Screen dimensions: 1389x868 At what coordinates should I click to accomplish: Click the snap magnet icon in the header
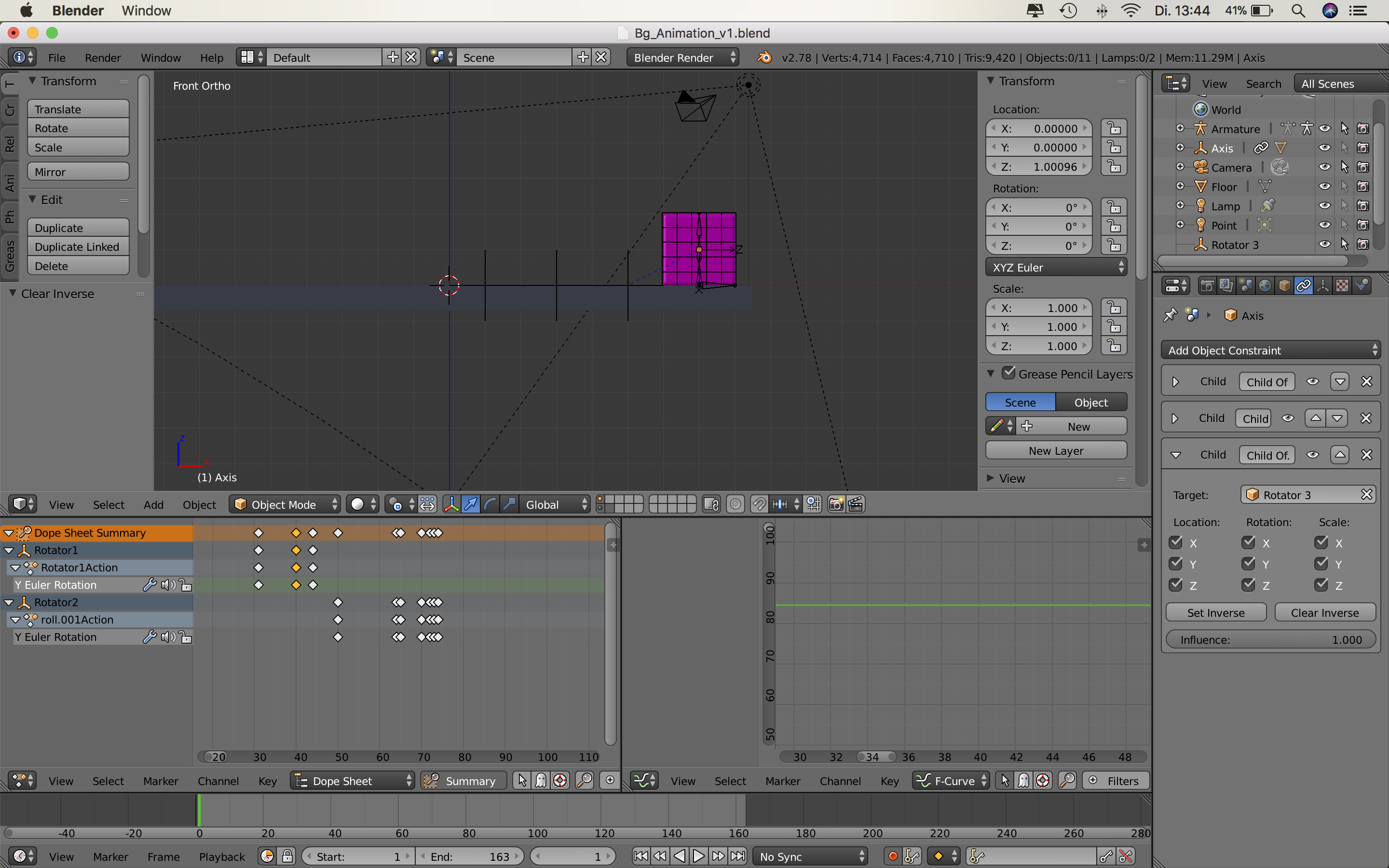pyautogui.click(x=759, y=503)
